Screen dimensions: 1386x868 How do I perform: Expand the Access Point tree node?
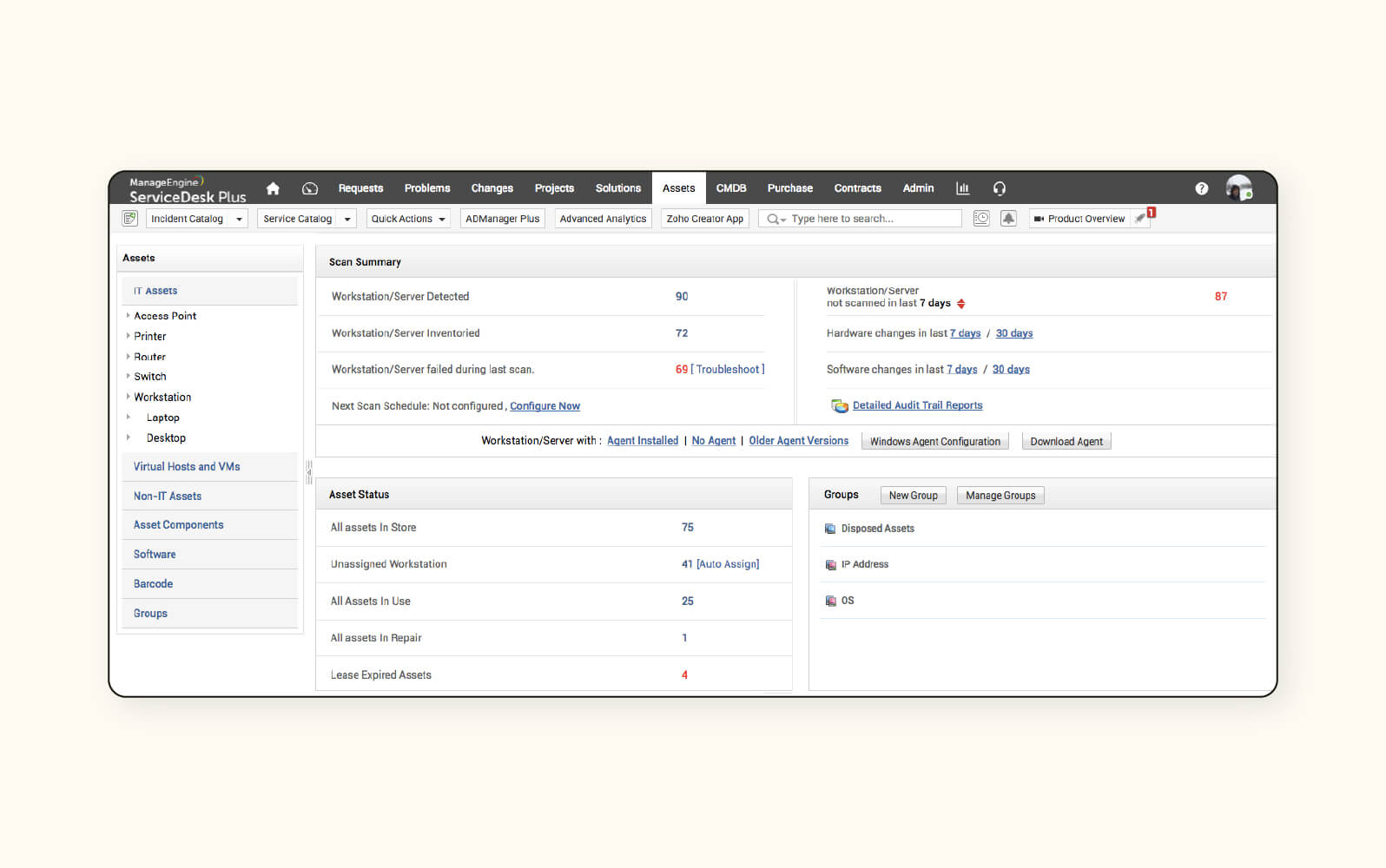coord(128,316)
